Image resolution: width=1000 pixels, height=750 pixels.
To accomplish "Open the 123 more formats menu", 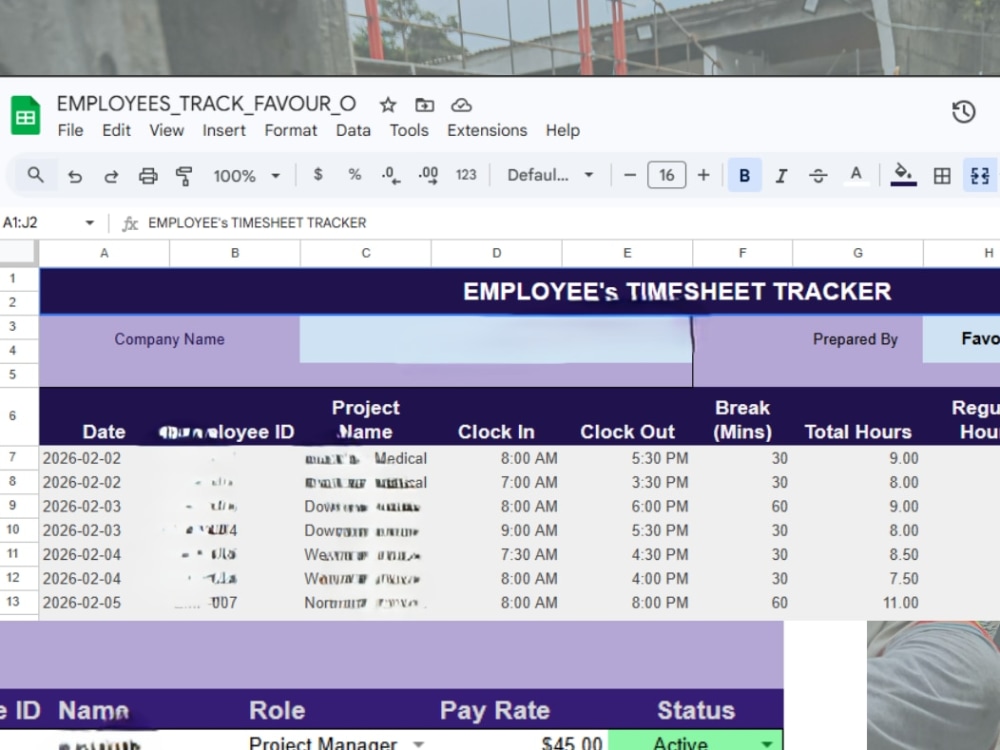I will point(466,175).
